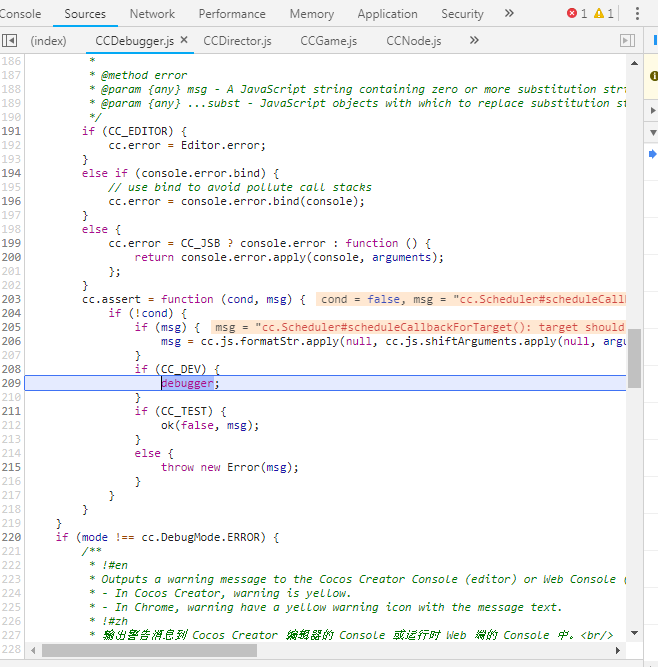Toggle the debugger sidebar pane icon
Screen dimensions: 658x667
click(627, 41)
